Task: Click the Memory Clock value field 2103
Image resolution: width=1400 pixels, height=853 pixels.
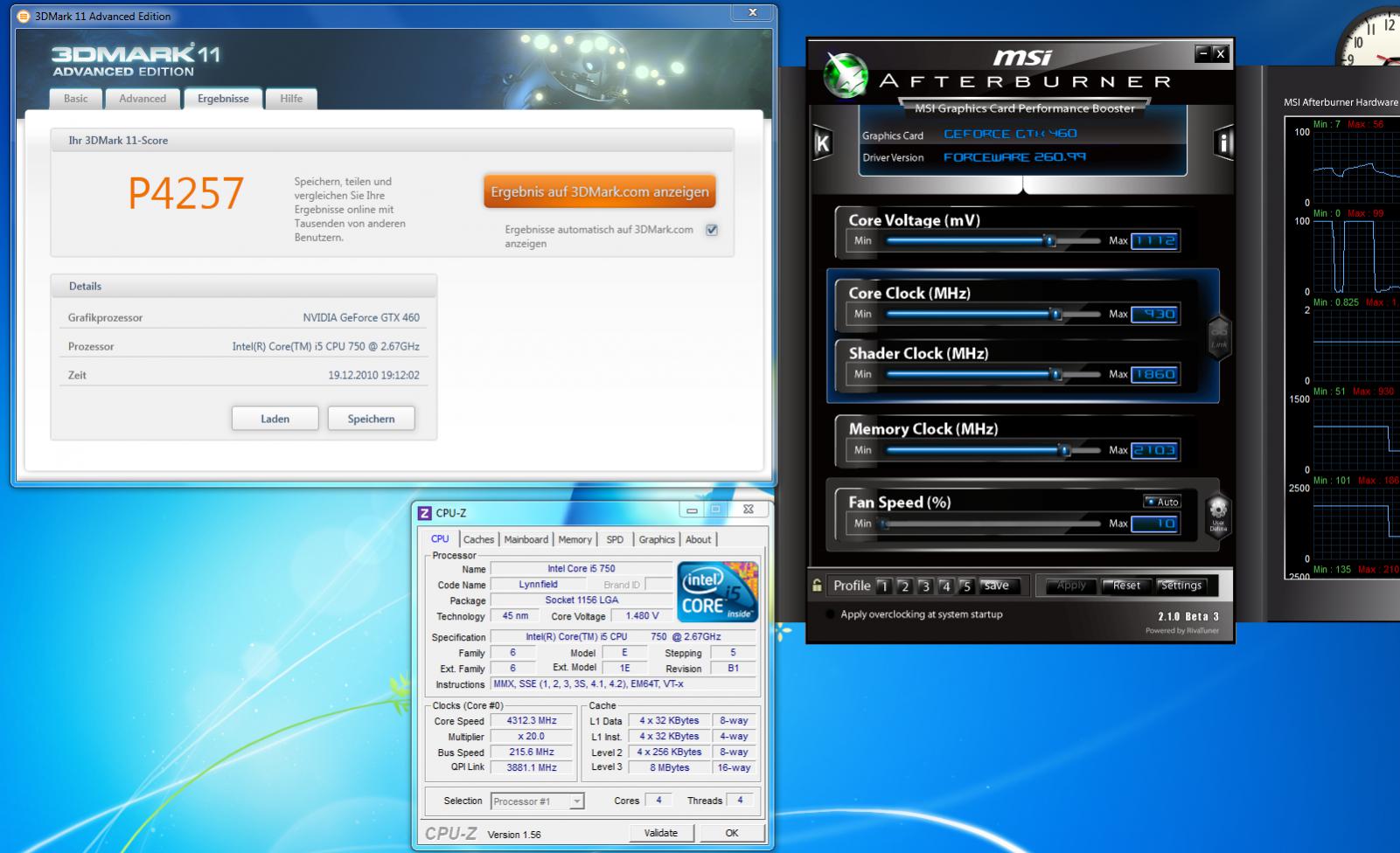Action: point(1154,450)
